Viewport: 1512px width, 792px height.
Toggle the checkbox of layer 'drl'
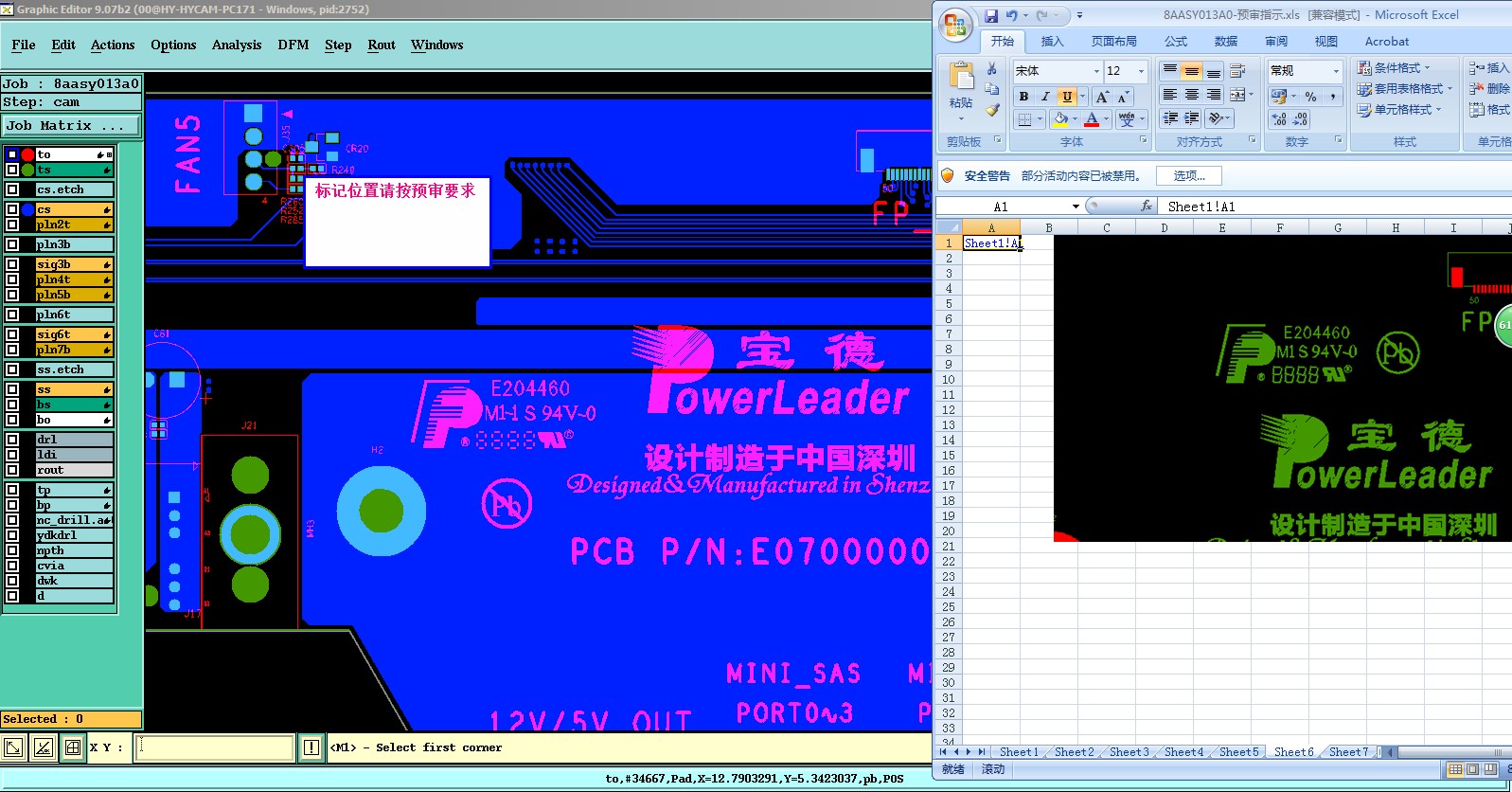(12, 440)
